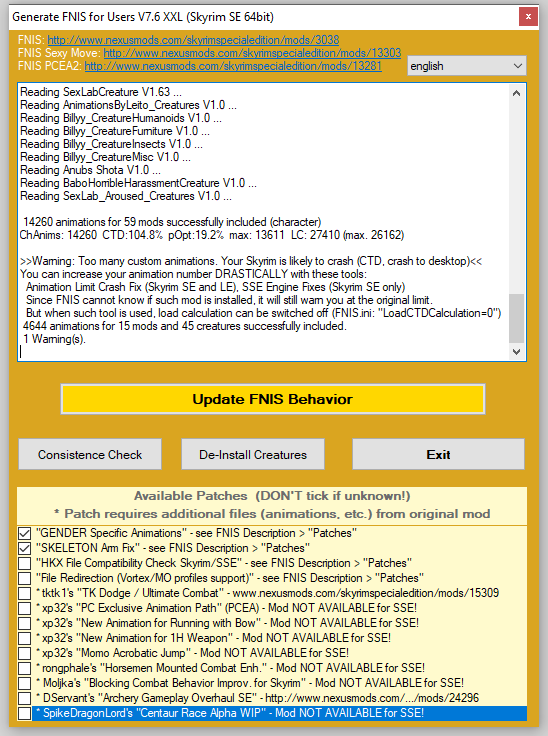Screen dimensions: 548x736
Task: Click 'Animation Limit Crash Fix' log line
Action: point(216,287)
